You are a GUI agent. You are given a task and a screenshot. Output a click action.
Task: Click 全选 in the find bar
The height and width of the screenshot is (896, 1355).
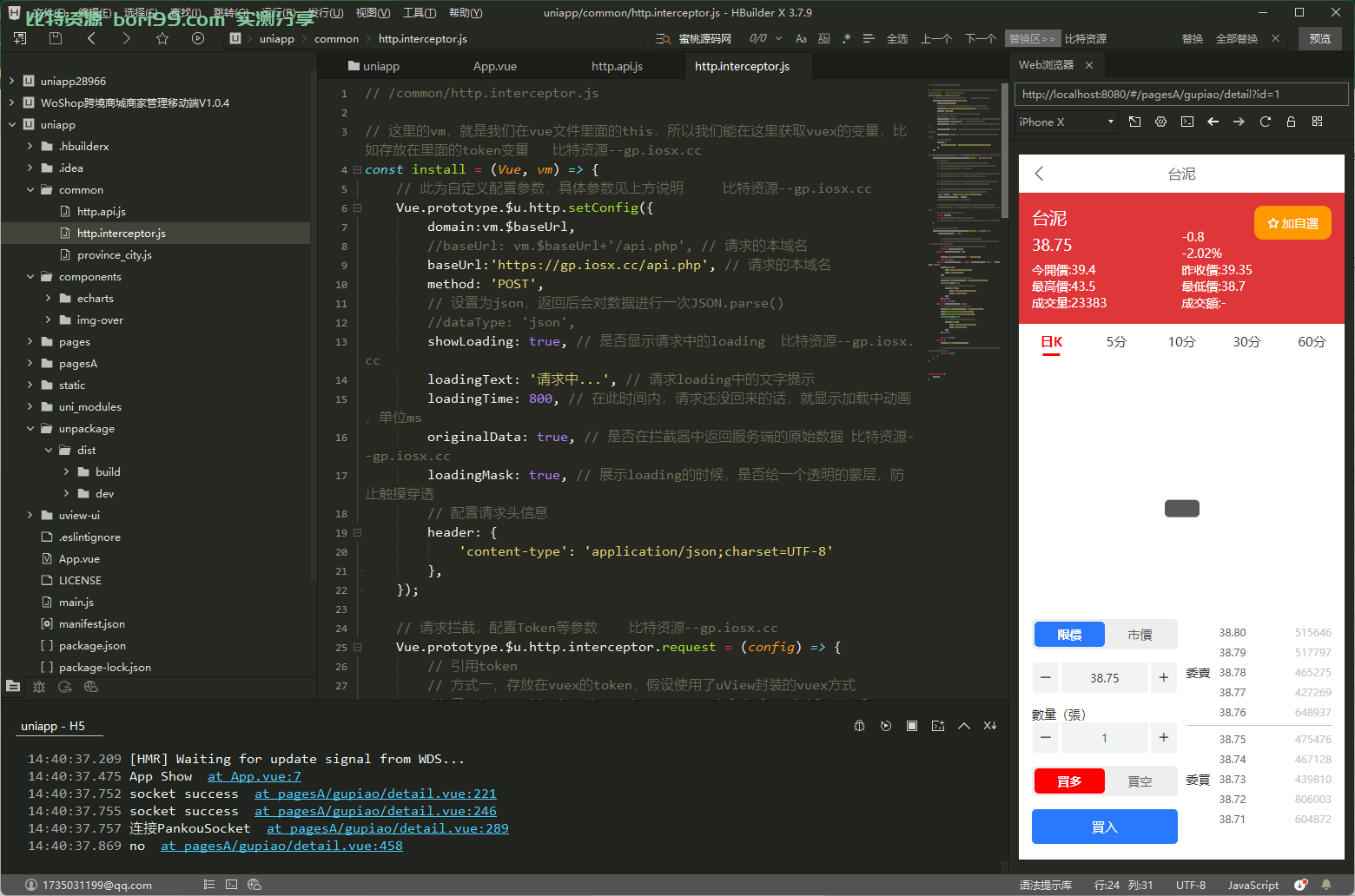click(x=897, y=38)
